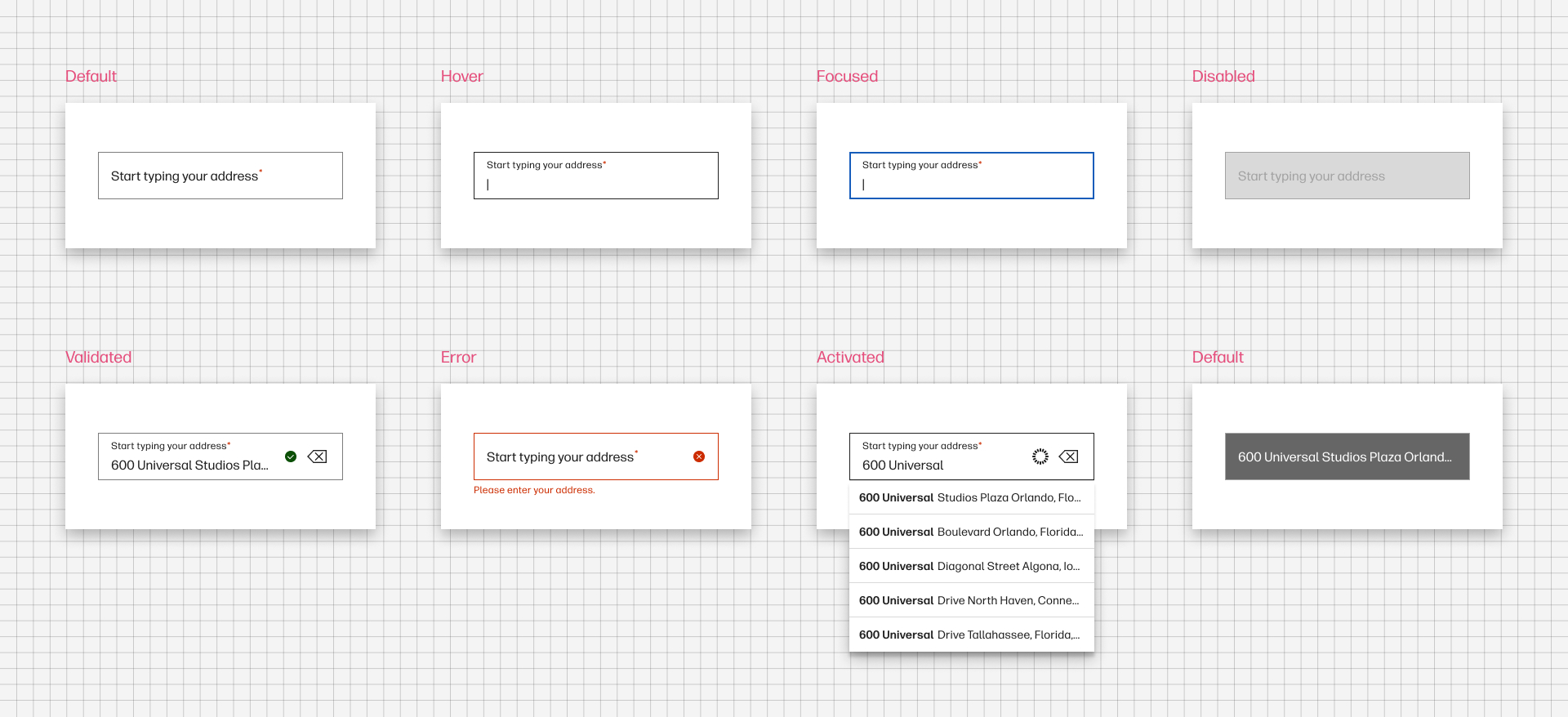Click the dark field 600 Universal Studios Plaza Orland...
The height and width of the screenshot is (717, 1568).
click(1347, 456)
